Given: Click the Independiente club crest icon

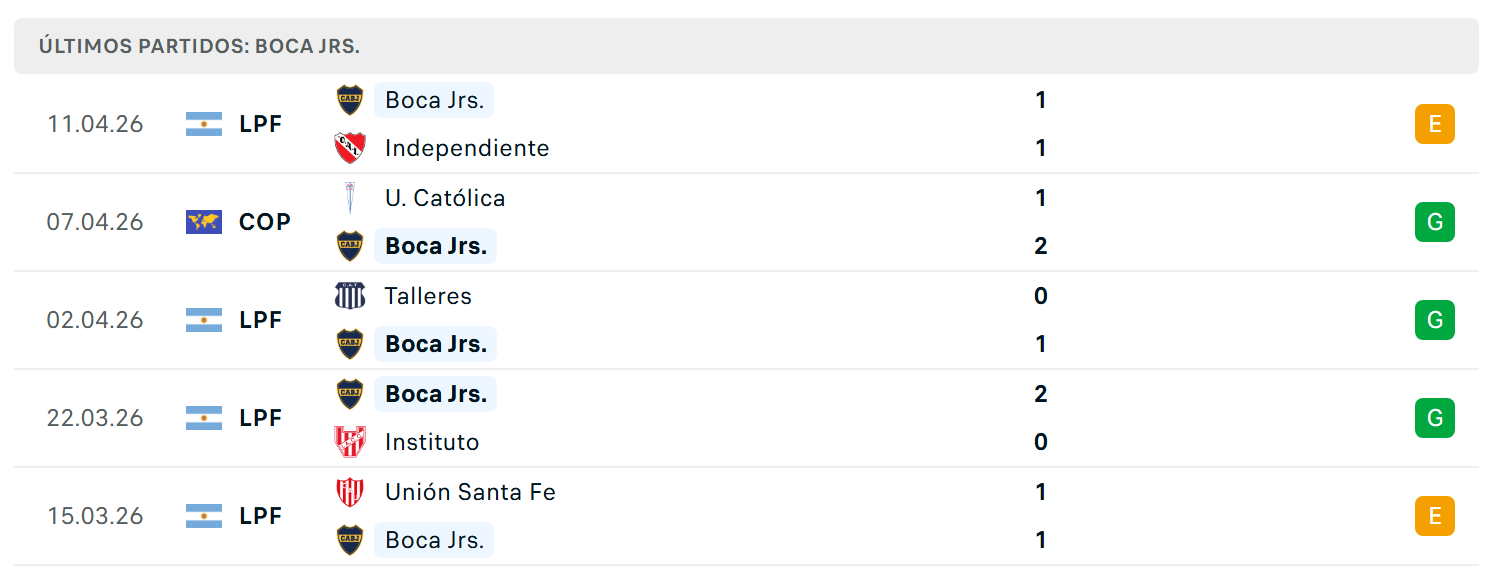Looking at the screenshot, I should 349,148.
